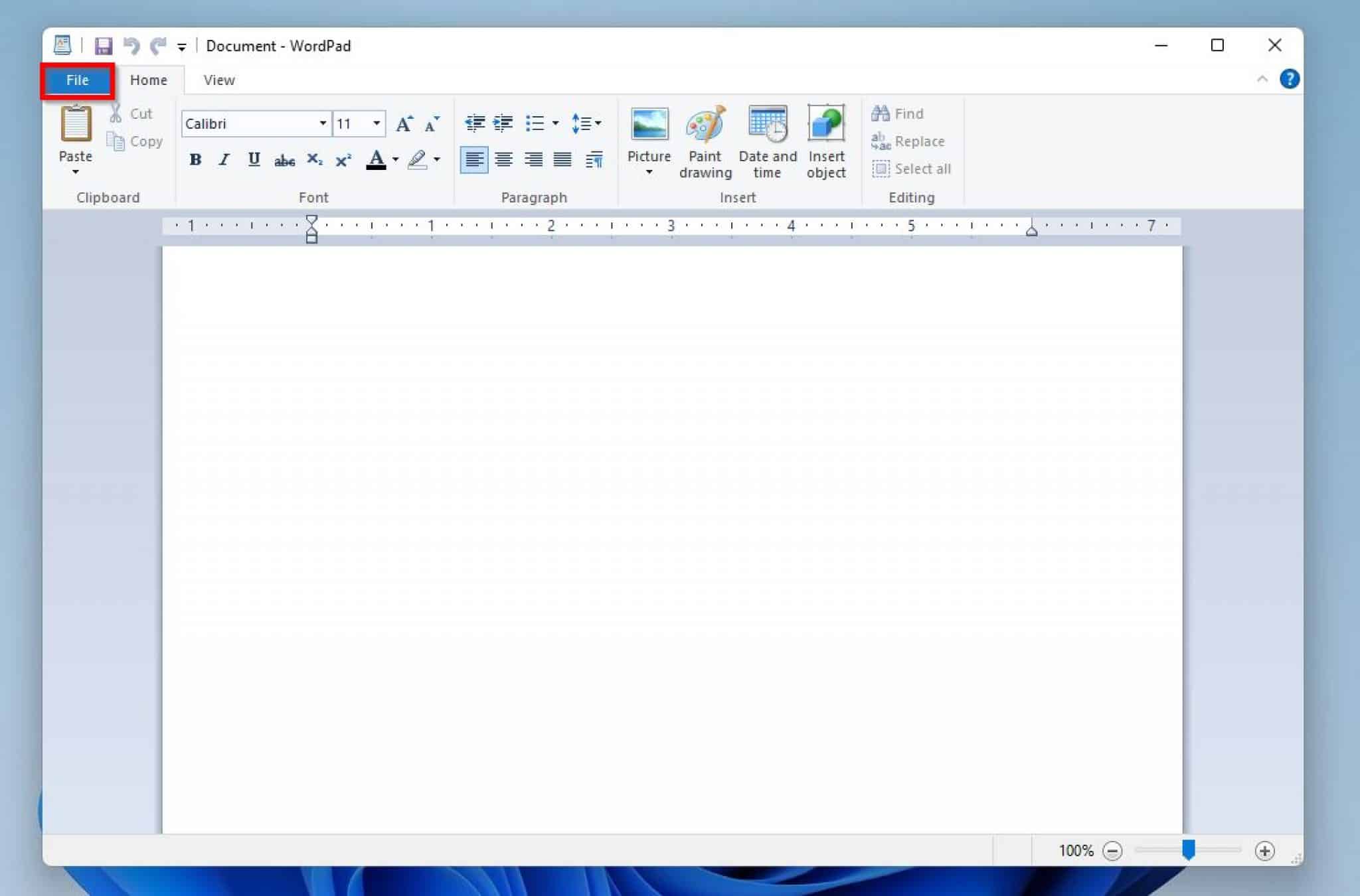Open the text color dropdown arrow

pos(395,159)
